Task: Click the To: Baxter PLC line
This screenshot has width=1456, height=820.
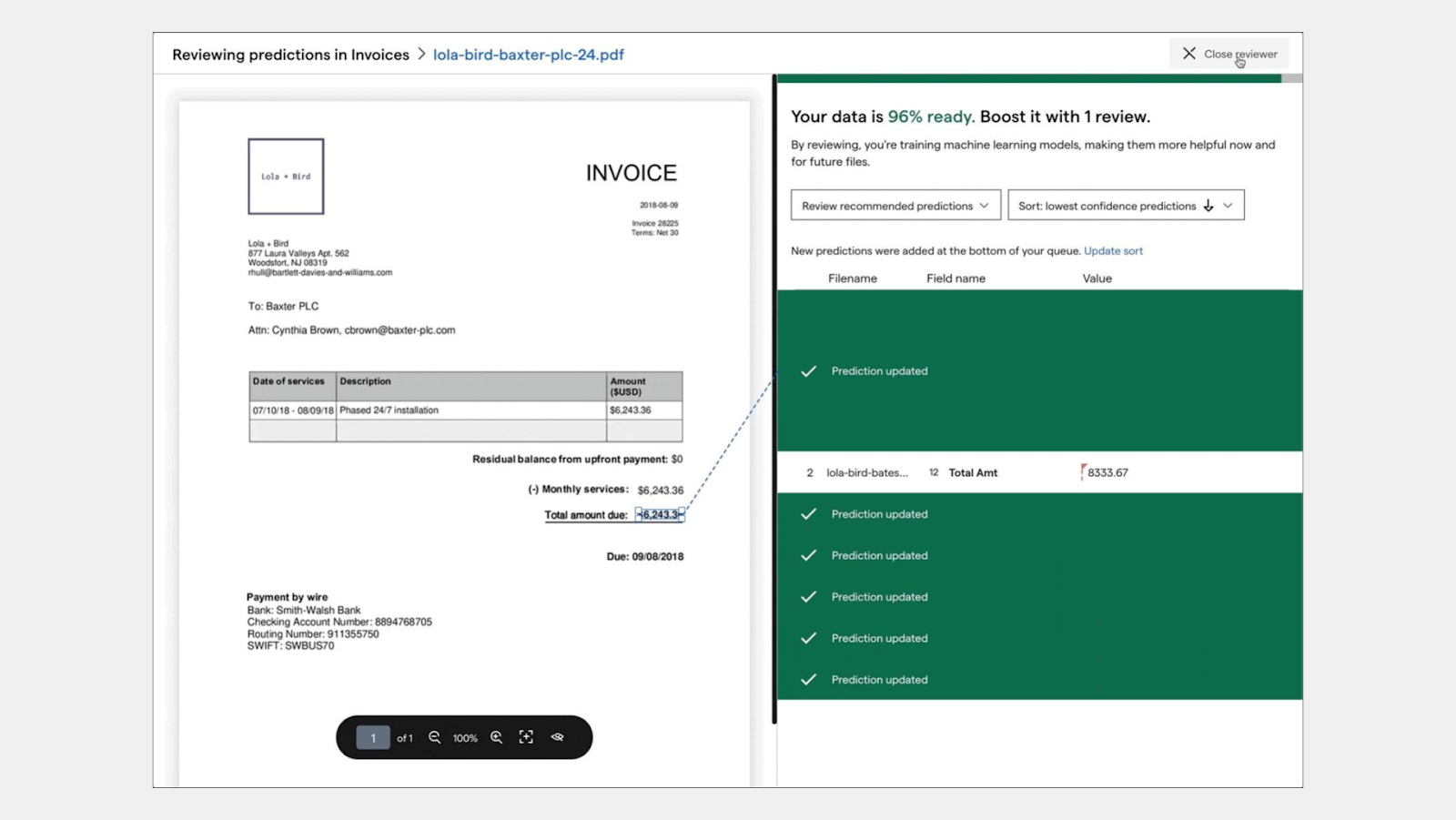Action: tap(283, 306)
